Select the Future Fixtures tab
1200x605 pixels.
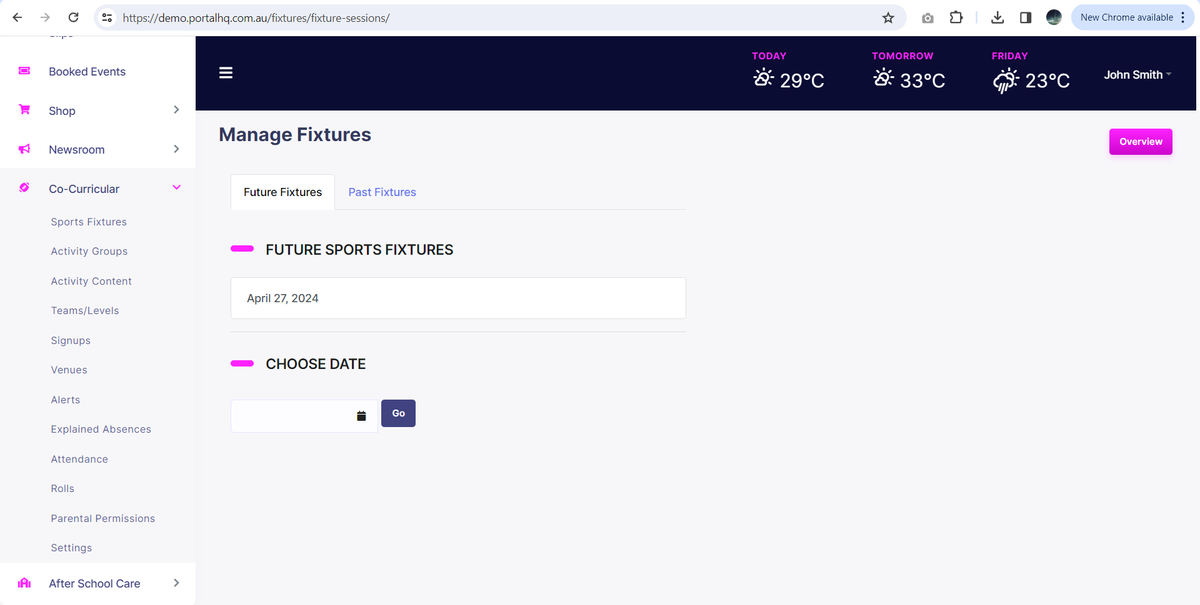[282, 191]
